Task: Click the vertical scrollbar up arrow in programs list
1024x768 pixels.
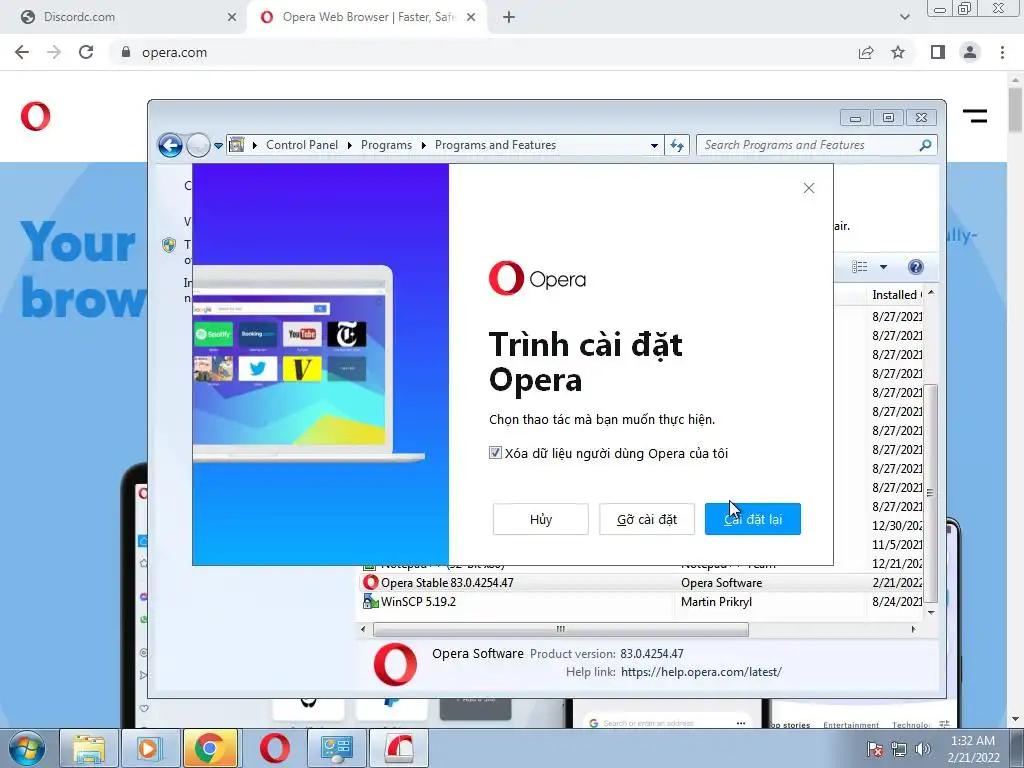Action: pos(931,293)
